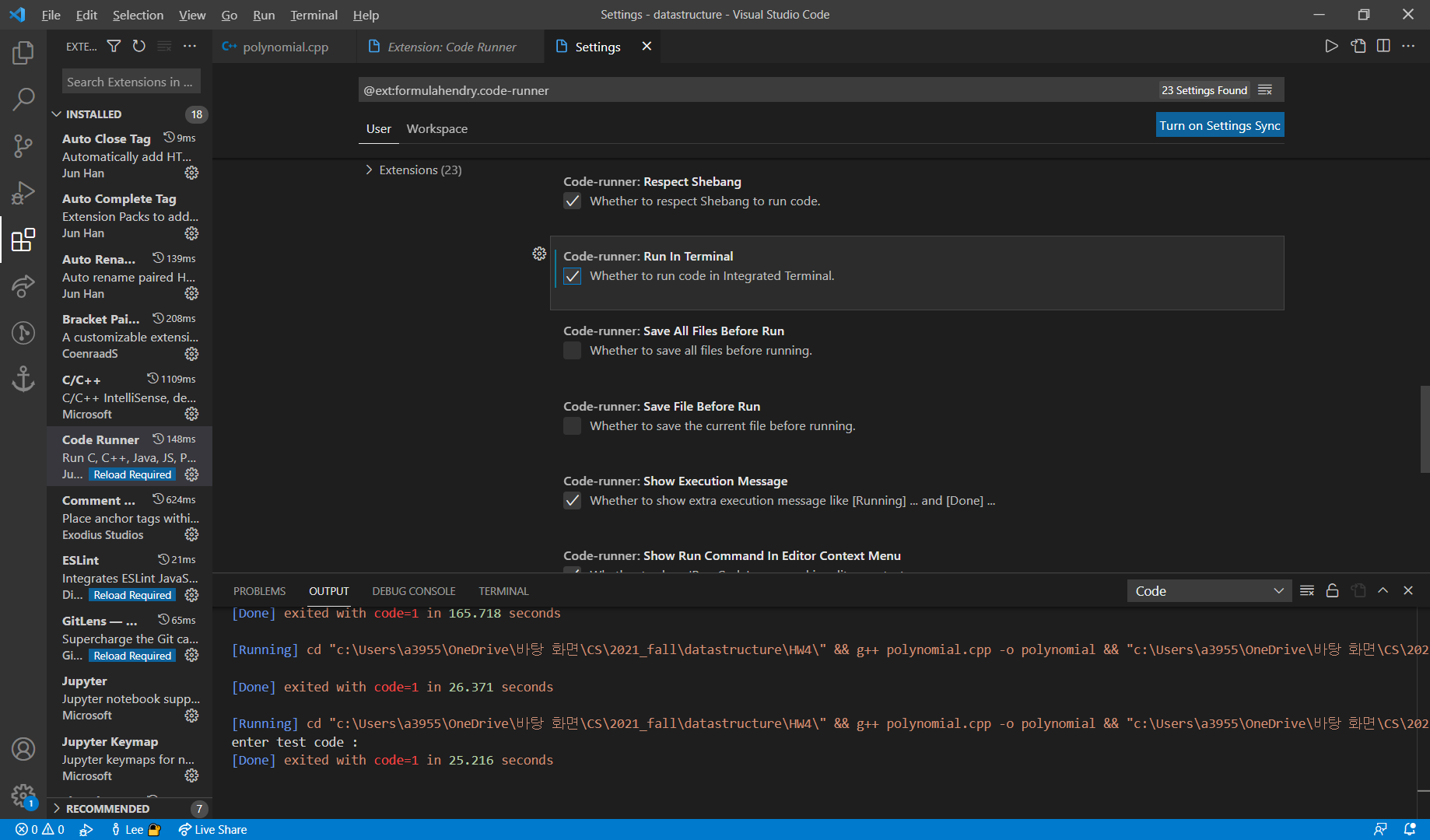Switch to Extension: Code Runner tab
The image size is (1430, 840).
tap(451, 47)
